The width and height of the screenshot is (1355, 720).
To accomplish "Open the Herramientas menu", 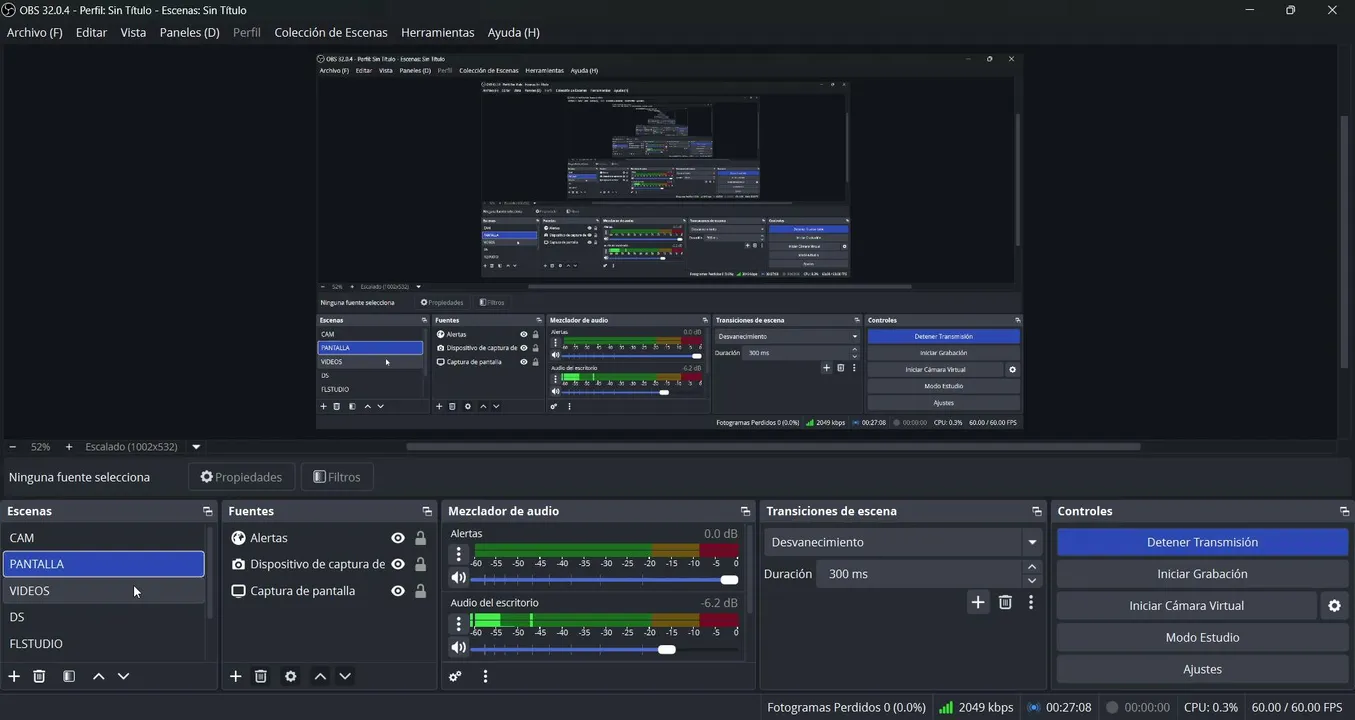I will (x=438, y=32).
